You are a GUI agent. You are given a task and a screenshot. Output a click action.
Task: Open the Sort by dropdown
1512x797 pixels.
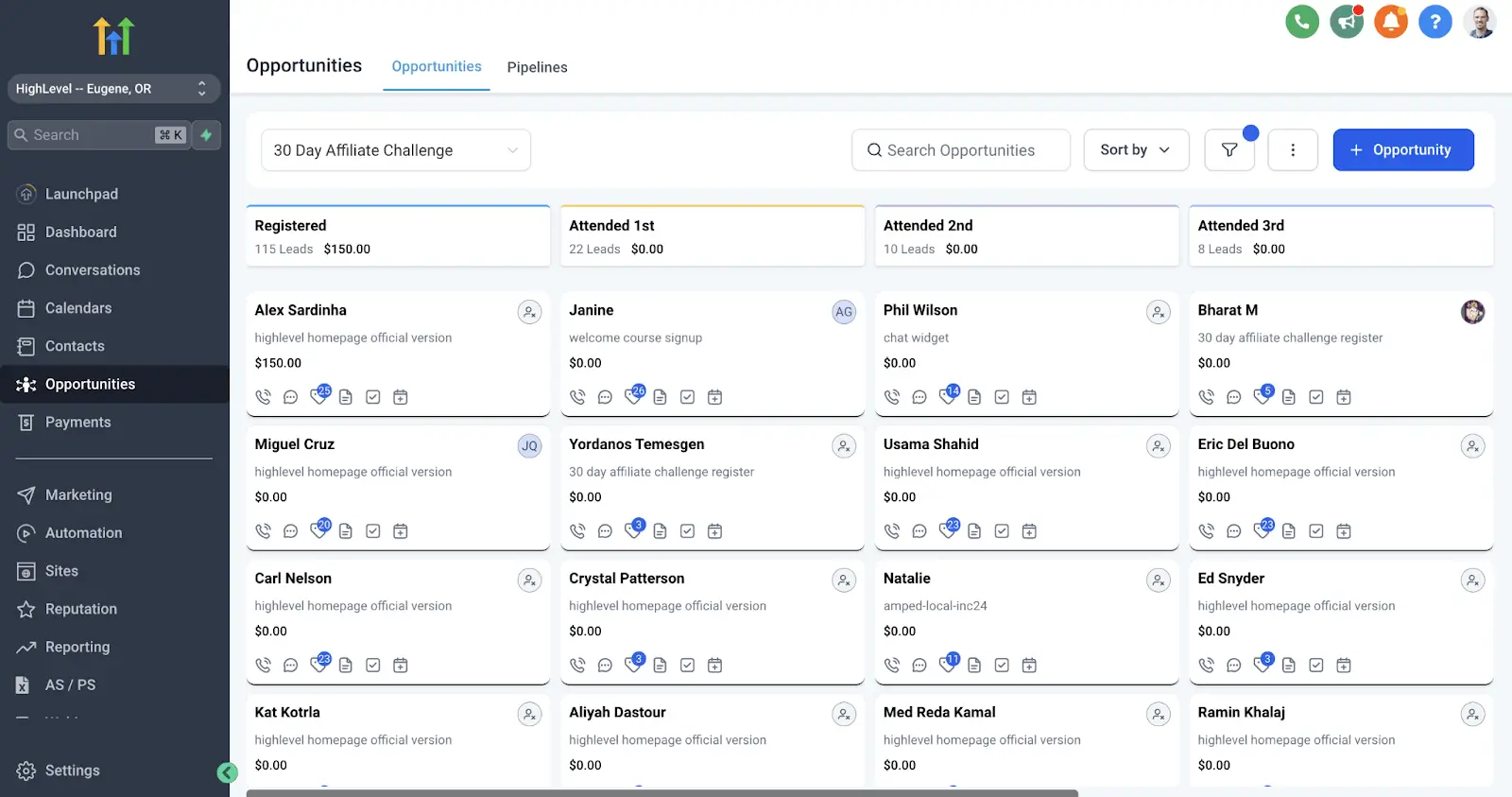click(1136, 150)
